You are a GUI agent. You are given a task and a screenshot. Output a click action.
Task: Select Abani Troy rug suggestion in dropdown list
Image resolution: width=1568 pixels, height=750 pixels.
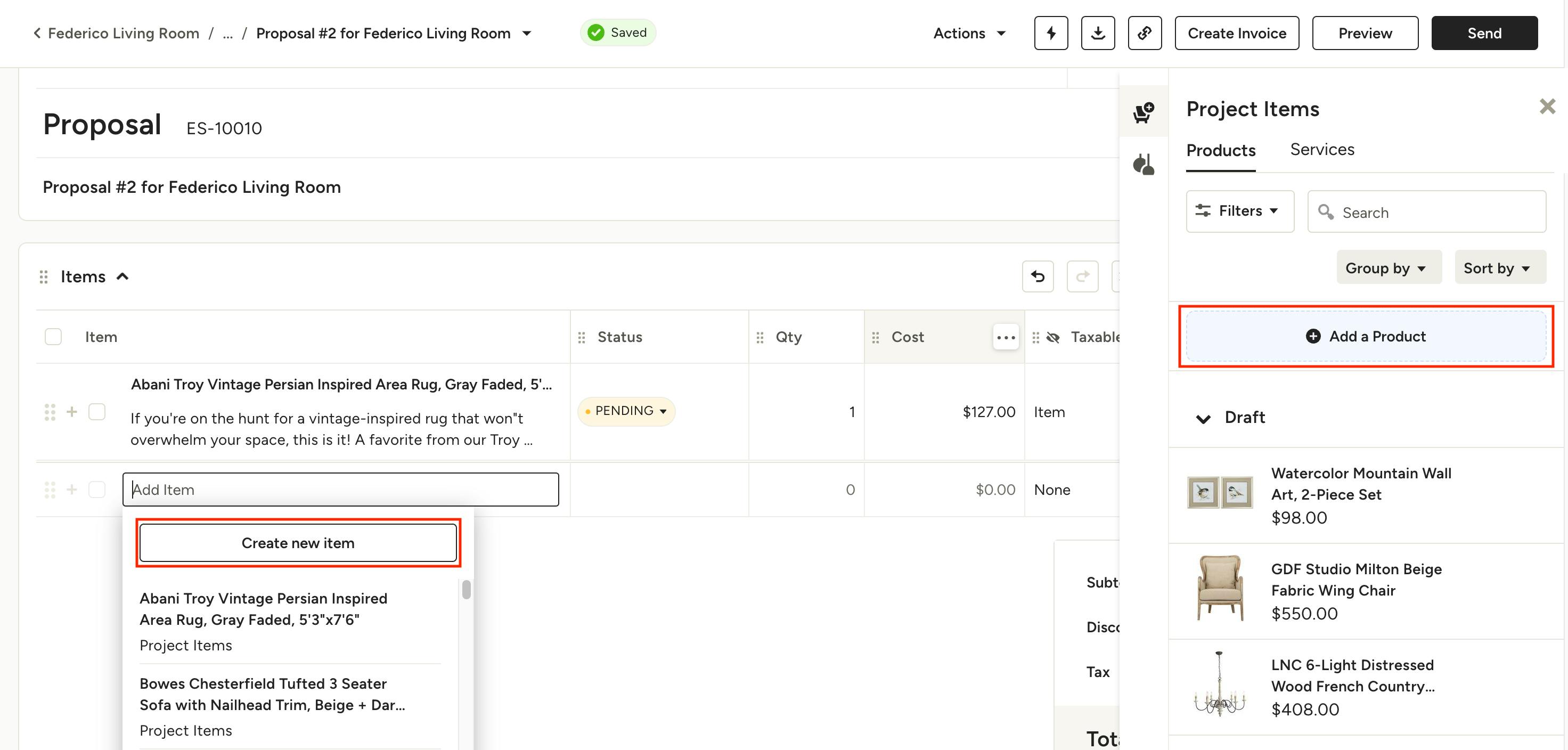click(x=290, y=621)
